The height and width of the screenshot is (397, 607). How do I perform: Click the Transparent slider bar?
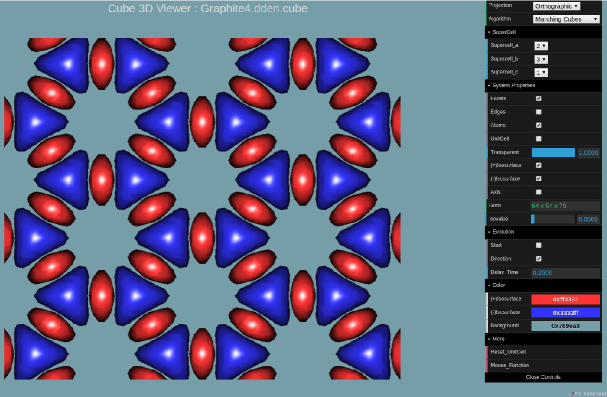[x=553, y=152]
